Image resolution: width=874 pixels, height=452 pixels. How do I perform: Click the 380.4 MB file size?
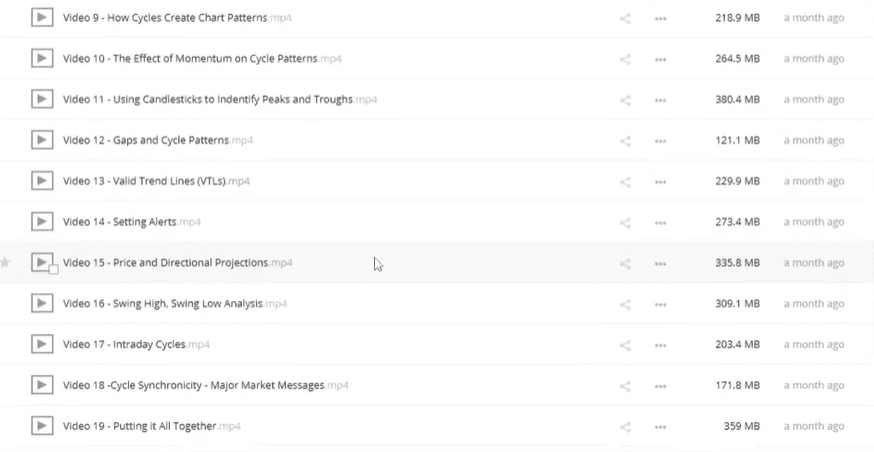point(737,99)
